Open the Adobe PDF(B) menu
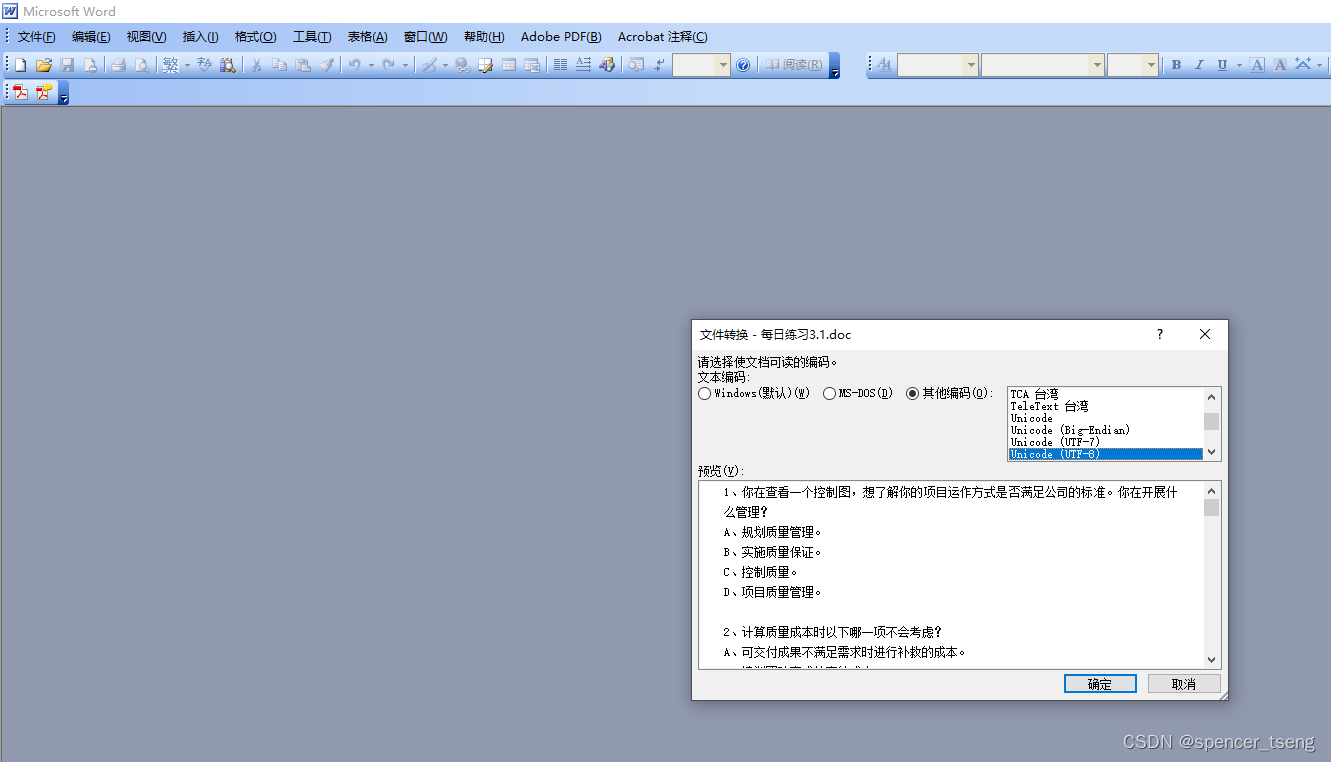 pos(560,36)
